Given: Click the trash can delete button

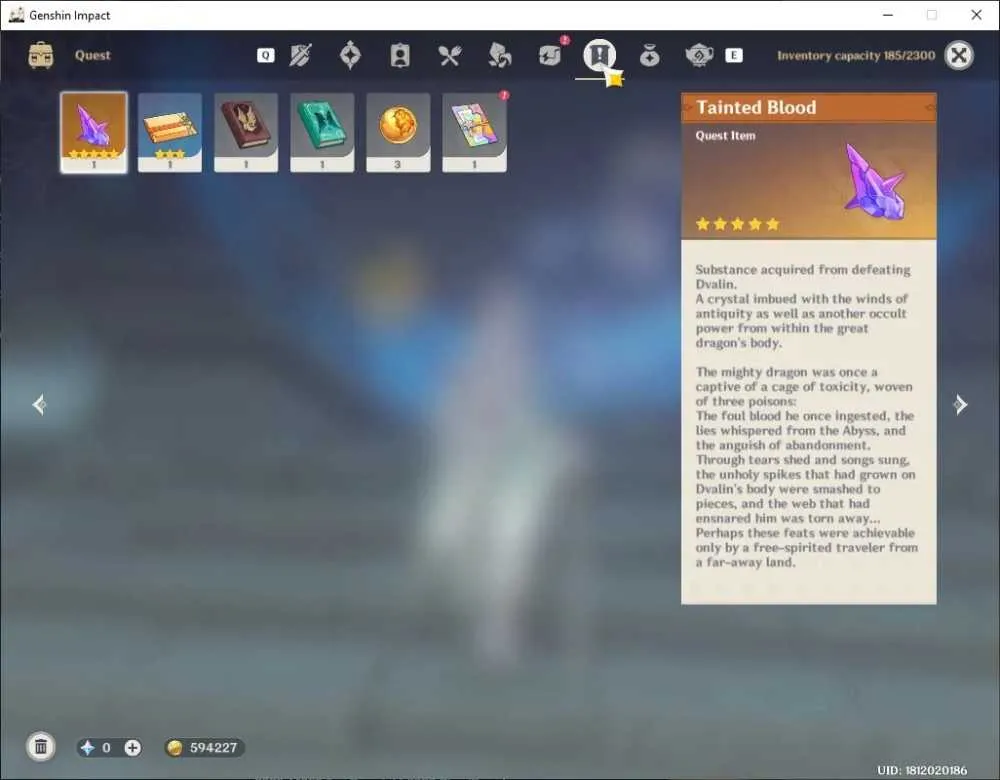Looking at the screenshot, I should click(x=41, y=747).
